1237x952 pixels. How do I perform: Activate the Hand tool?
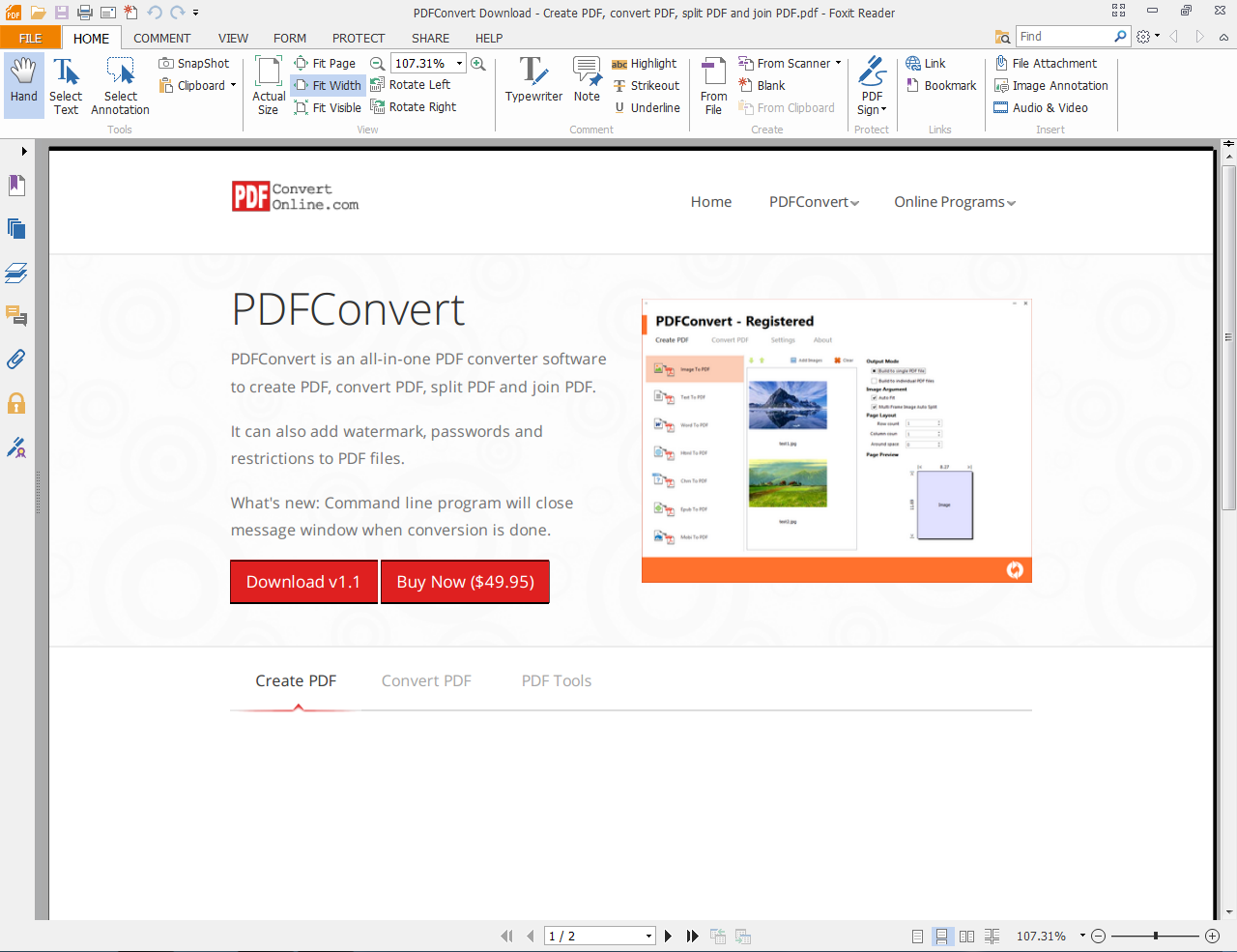coord(24,85)
